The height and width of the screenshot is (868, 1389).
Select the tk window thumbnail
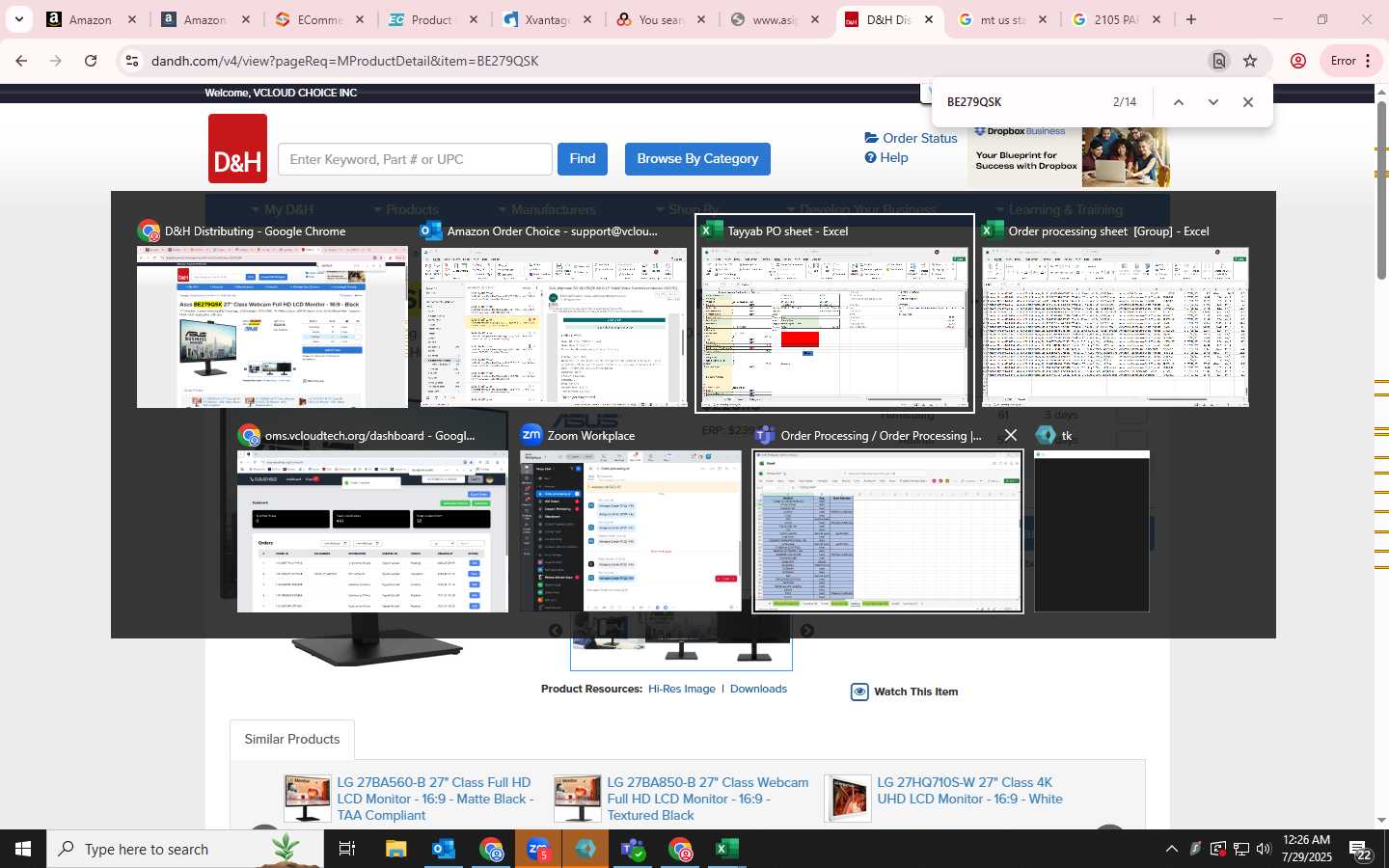[x=1092, y=531]
